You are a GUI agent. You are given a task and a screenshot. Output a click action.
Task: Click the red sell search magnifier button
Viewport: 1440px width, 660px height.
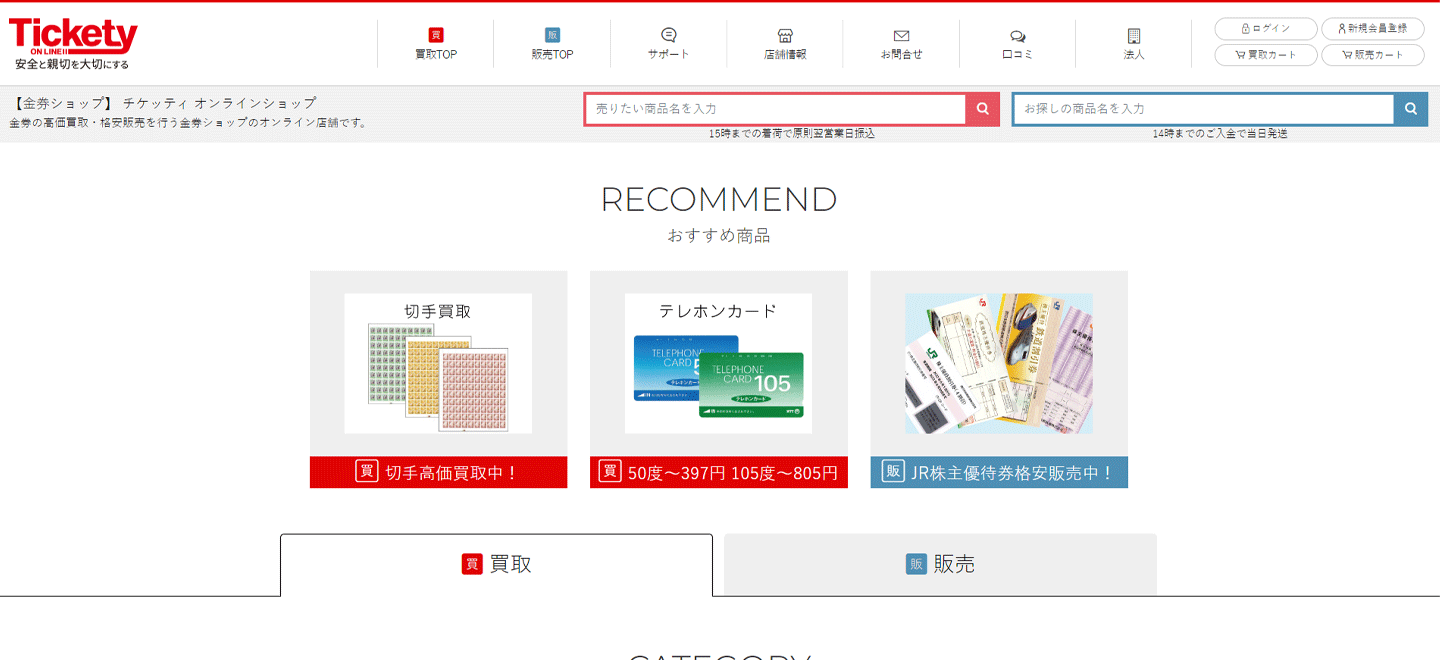click(x=983, y=109)
